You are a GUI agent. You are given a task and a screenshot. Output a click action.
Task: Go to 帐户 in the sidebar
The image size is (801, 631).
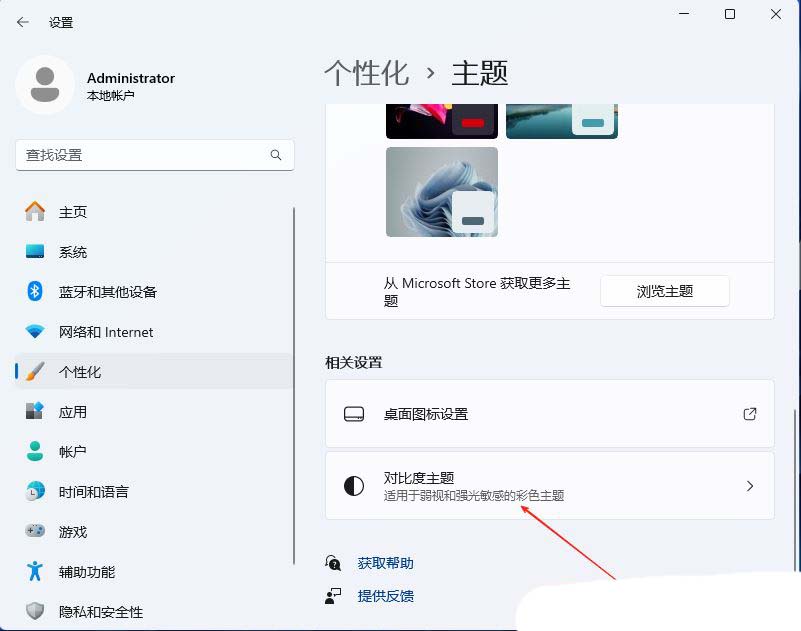73,452
